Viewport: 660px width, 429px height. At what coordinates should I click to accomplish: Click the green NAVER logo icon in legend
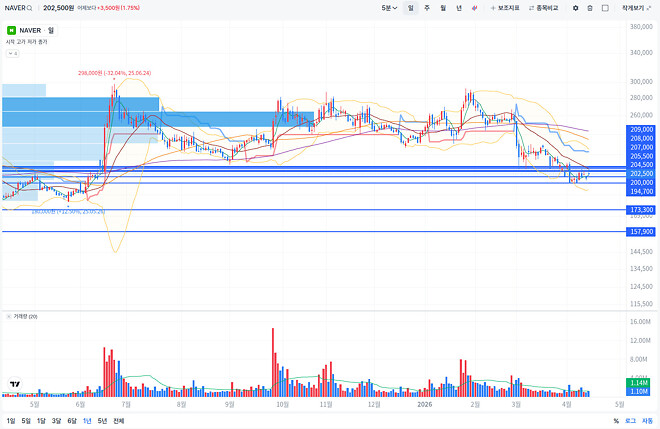pos(11,30)
